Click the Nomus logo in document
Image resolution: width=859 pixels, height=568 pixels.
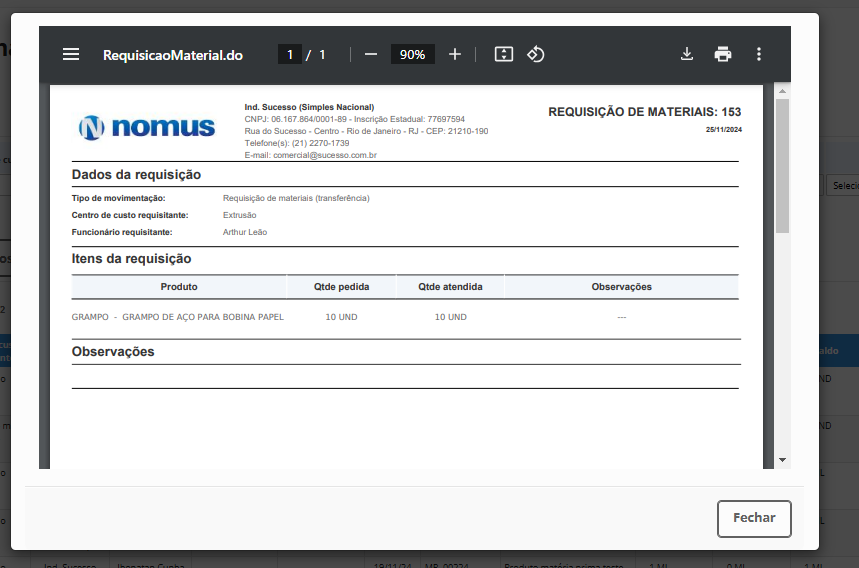[x=146, y=128]
